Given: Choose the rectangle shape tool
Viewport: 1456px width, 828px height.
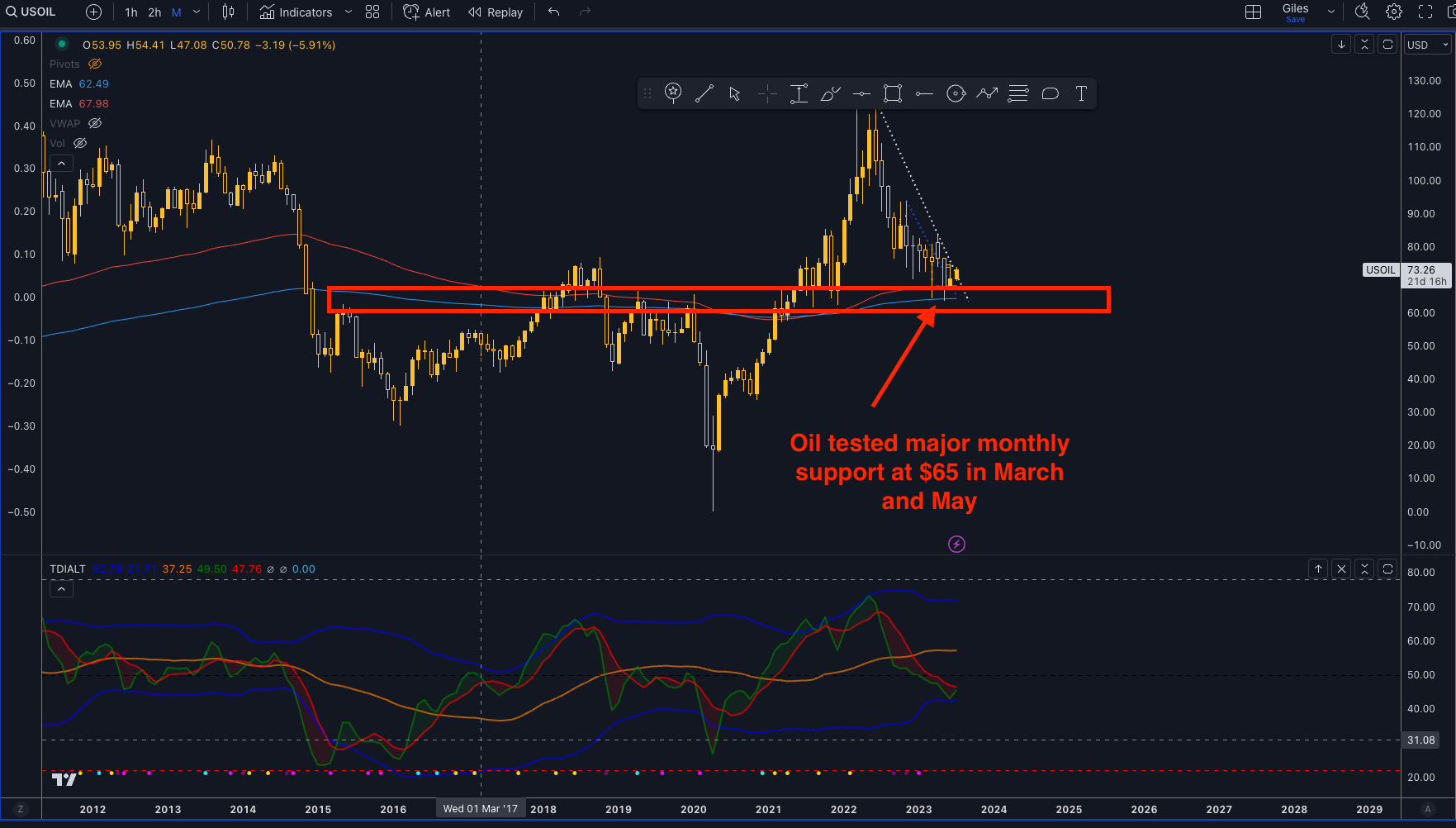Looking at the screenshot, I should [x=893, y=93].
